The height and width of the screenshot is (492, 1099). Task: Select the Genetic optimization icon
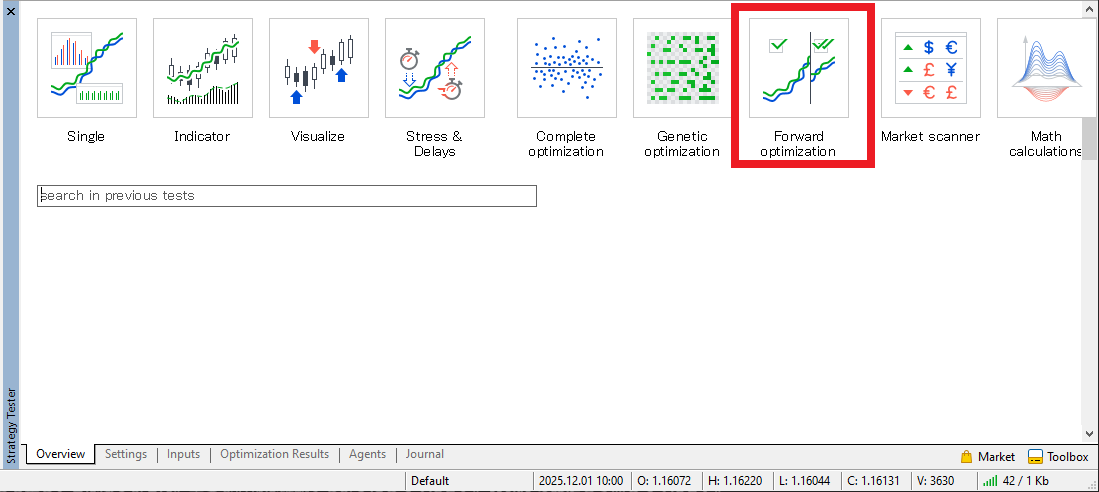(683, 68)
